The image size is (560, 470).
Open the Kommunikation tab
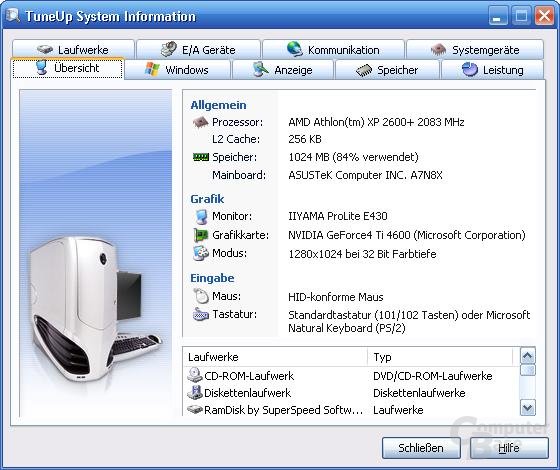[x=333, y=49]
